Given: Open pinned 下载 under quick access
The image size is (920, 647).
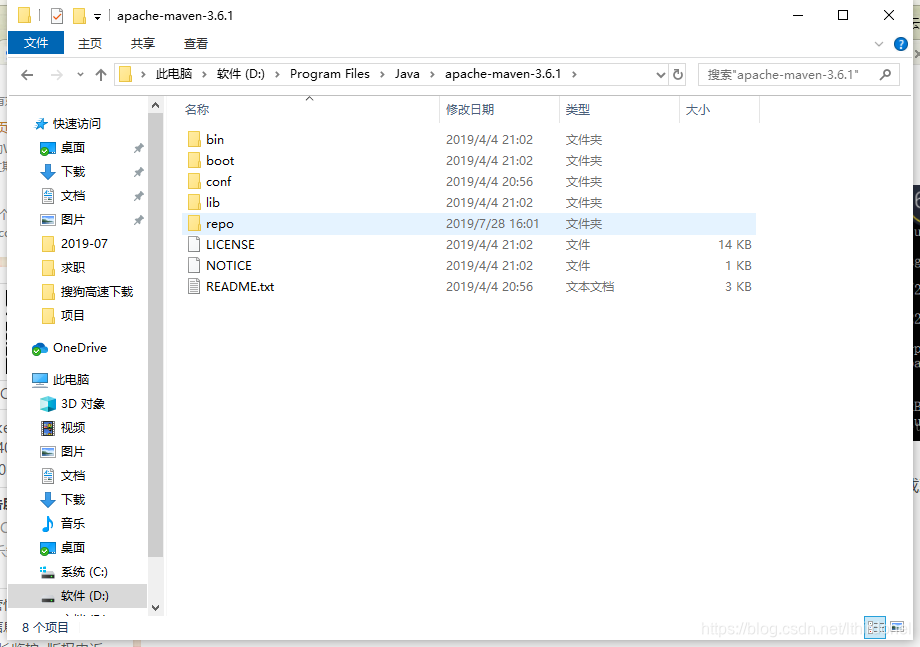Looking at the screenshot, I should click(x=73, y=172).
